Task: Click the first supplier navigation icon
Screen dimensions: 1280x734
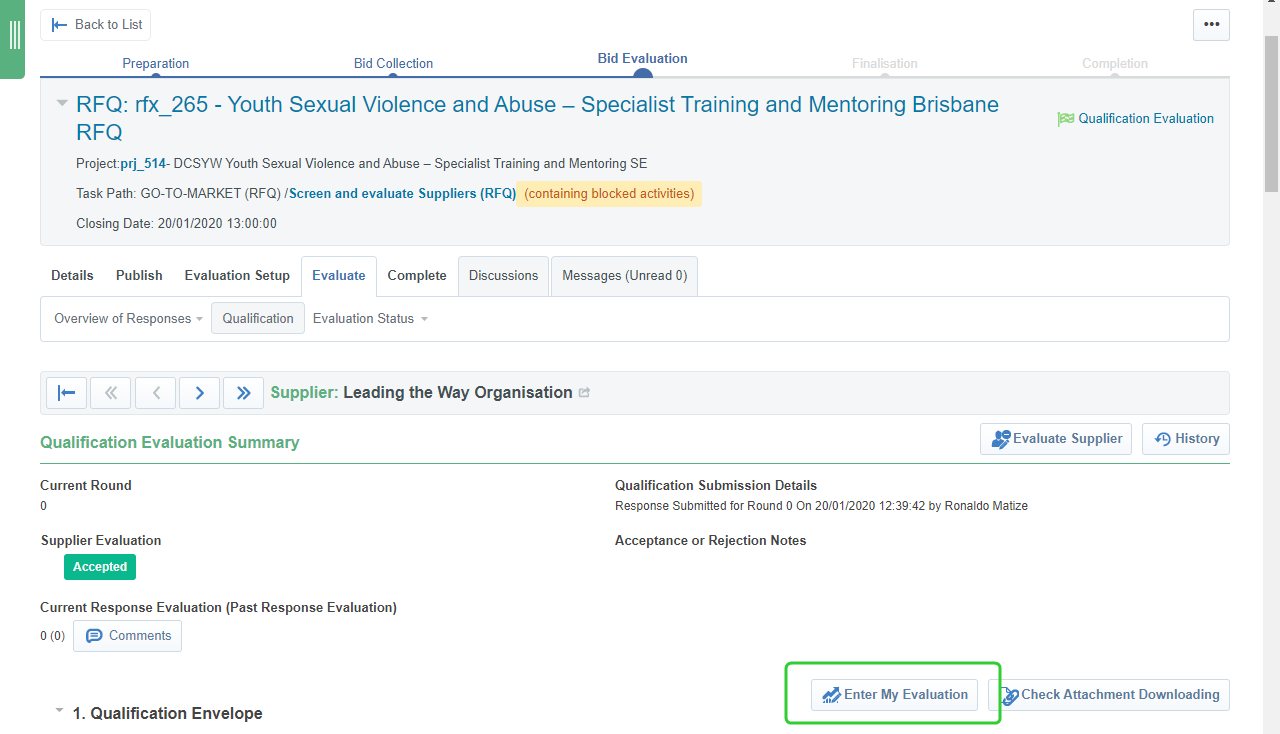Action: pos(67,393)
